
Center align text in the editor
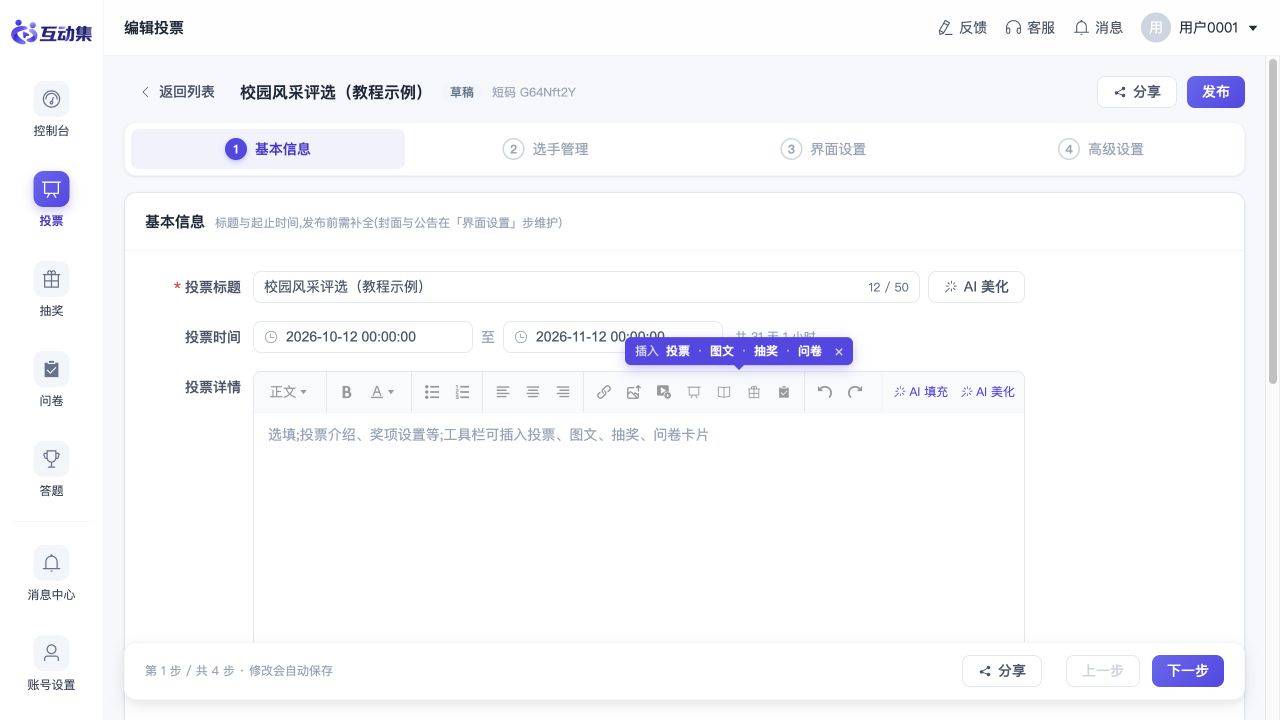[533, 392]
